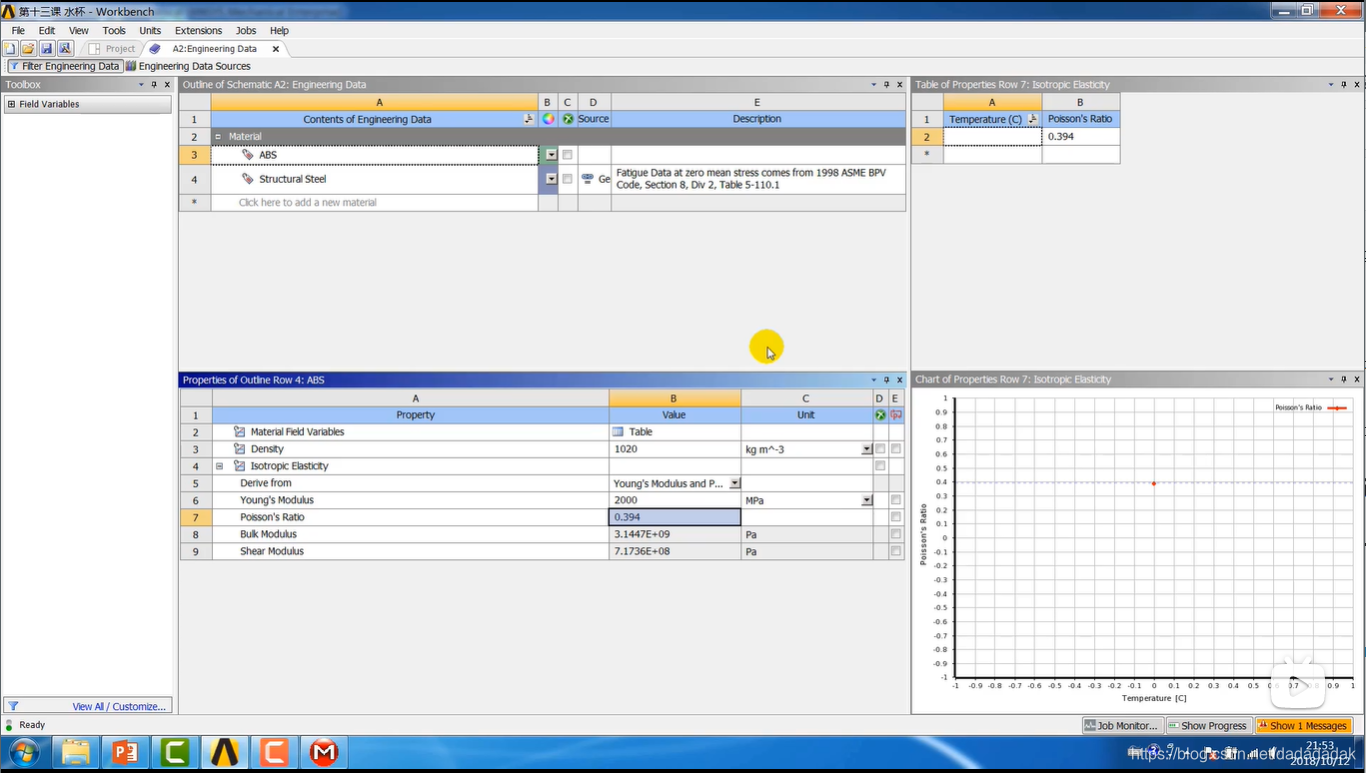Close the Outline of Schematic panel

[899, 85]
